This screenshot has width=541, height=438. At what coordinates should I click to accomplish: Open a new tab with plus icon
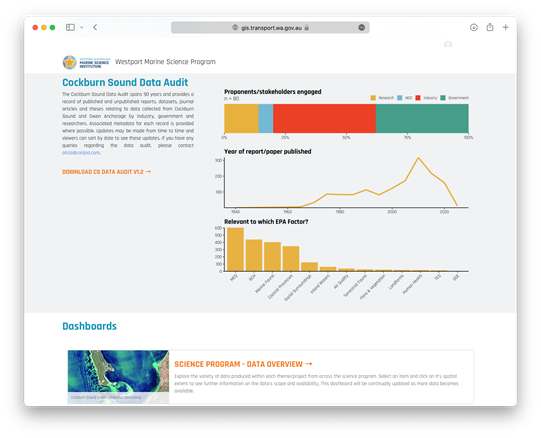point(505,27)
